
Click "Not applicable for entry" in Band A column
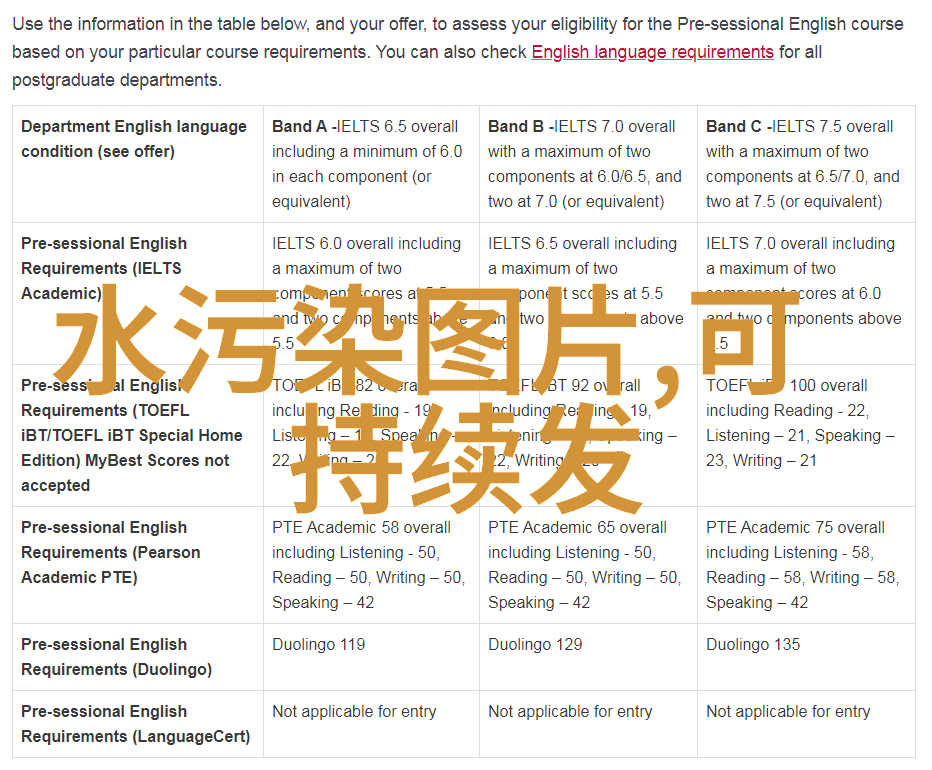[371, 724]
